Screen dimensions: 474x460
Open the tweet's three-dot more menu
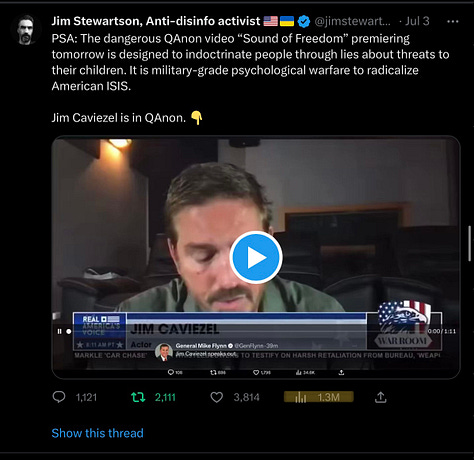coord(452,22)
